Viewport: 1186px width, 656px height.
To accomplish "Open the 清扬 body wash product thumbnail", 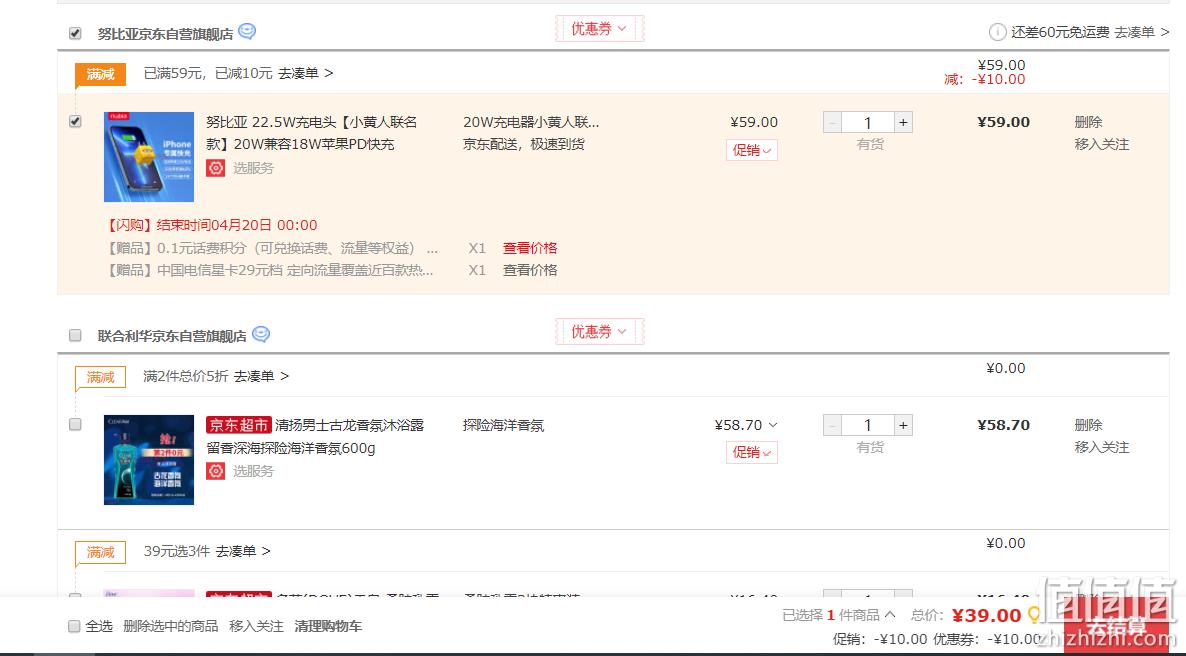I will tap(149, 459).
